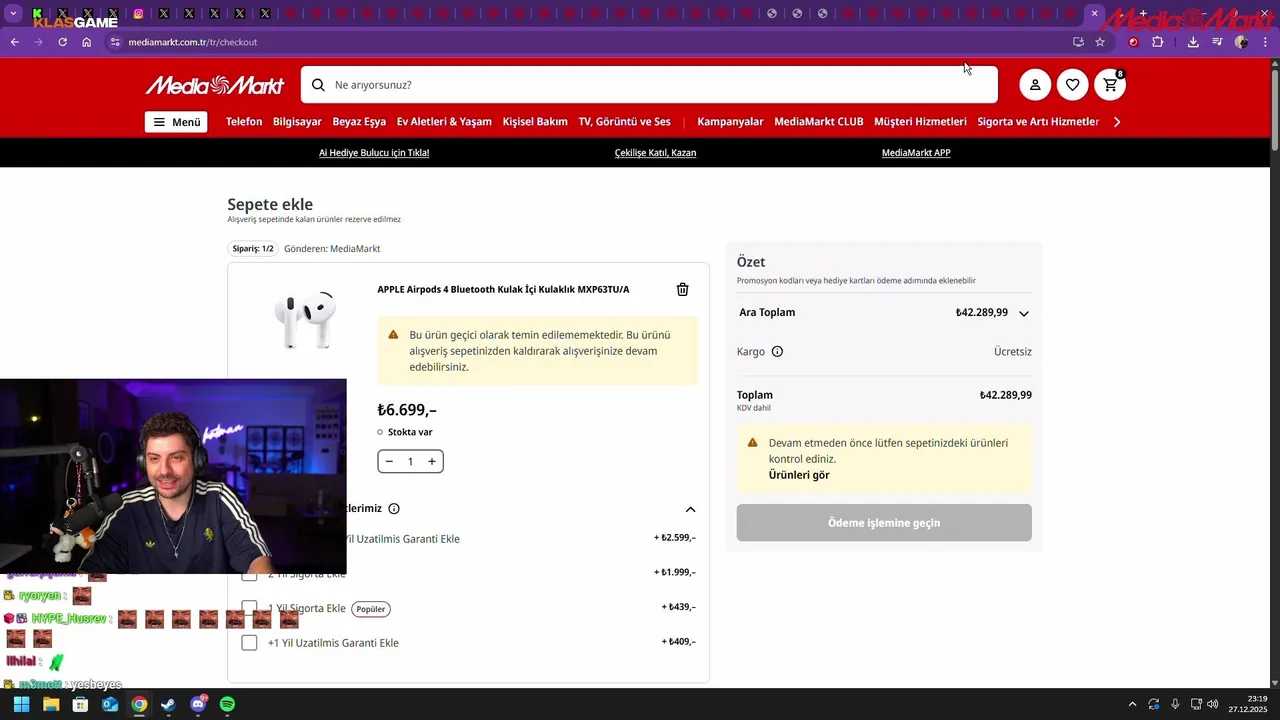Click the Instagram browser tab
The width and height of the screenshot is (1280, 720).
pyautogui.click(x=138, y=14)
